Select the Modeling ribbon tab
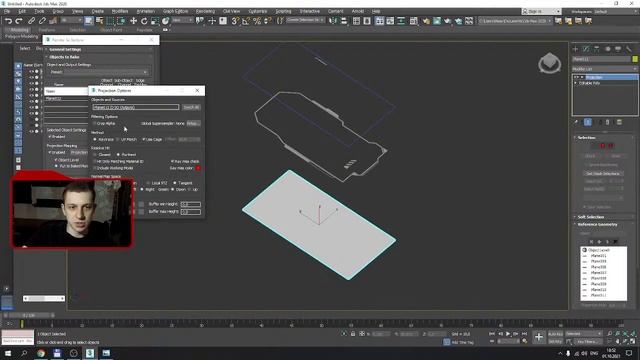The image size is (640, 360). 19,30
